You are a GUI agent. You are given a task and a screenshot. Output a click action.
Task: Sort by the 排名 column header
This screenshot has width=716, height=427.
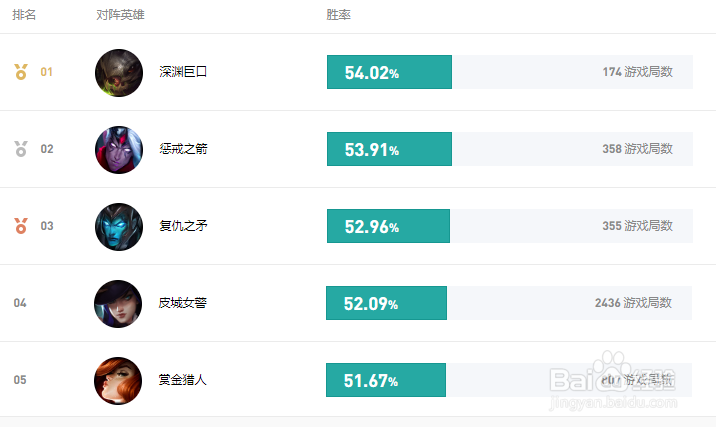(24, 15)
